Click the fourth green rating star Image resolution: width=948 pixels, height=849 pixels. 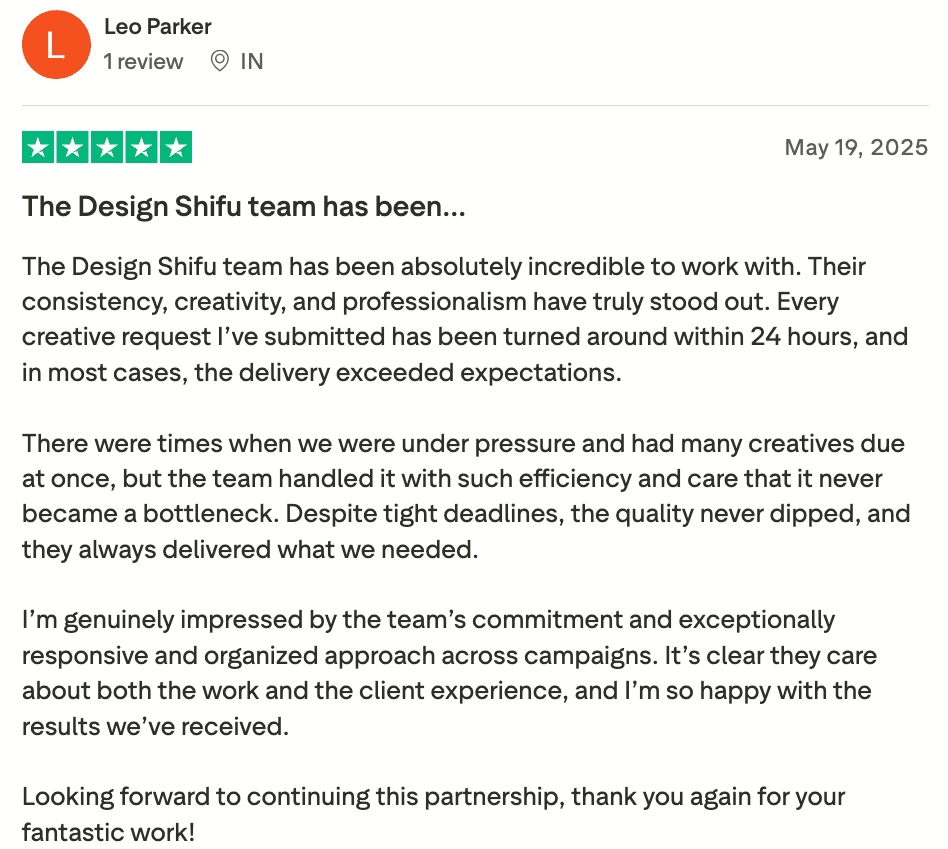pyautogui.click(x=141, y=147)
